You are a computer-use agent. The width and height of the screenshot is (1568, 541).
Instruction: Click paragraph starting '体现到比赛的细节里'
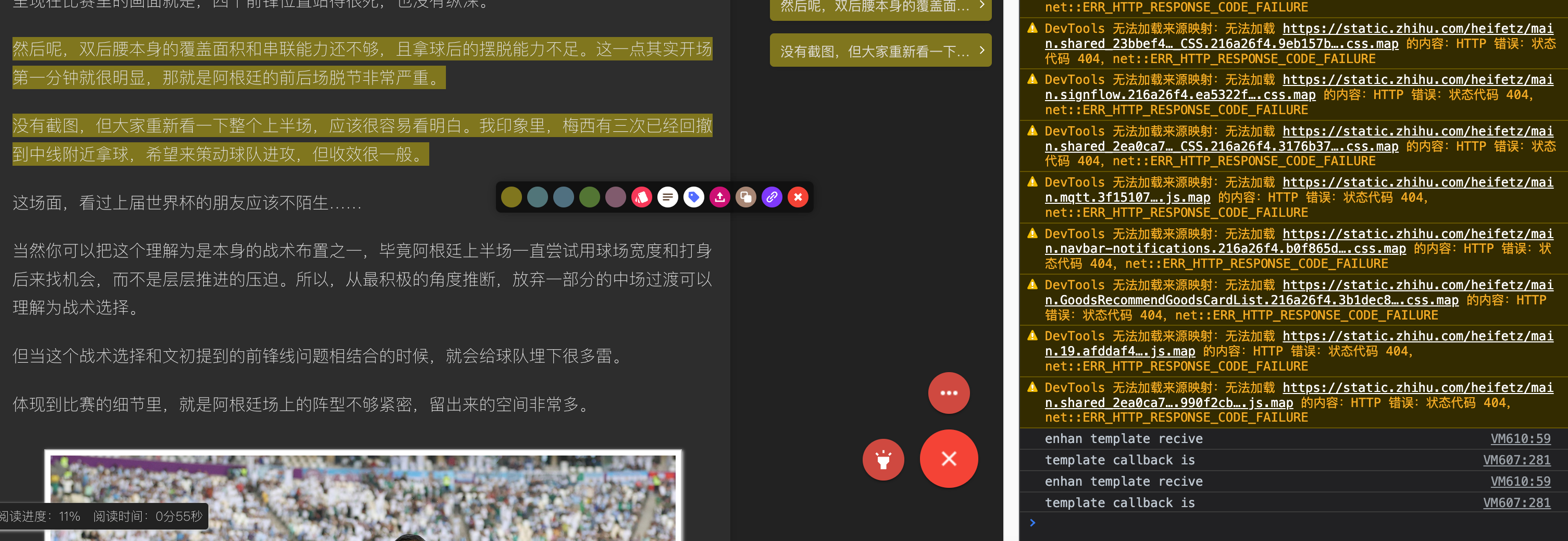pos(303,404)
